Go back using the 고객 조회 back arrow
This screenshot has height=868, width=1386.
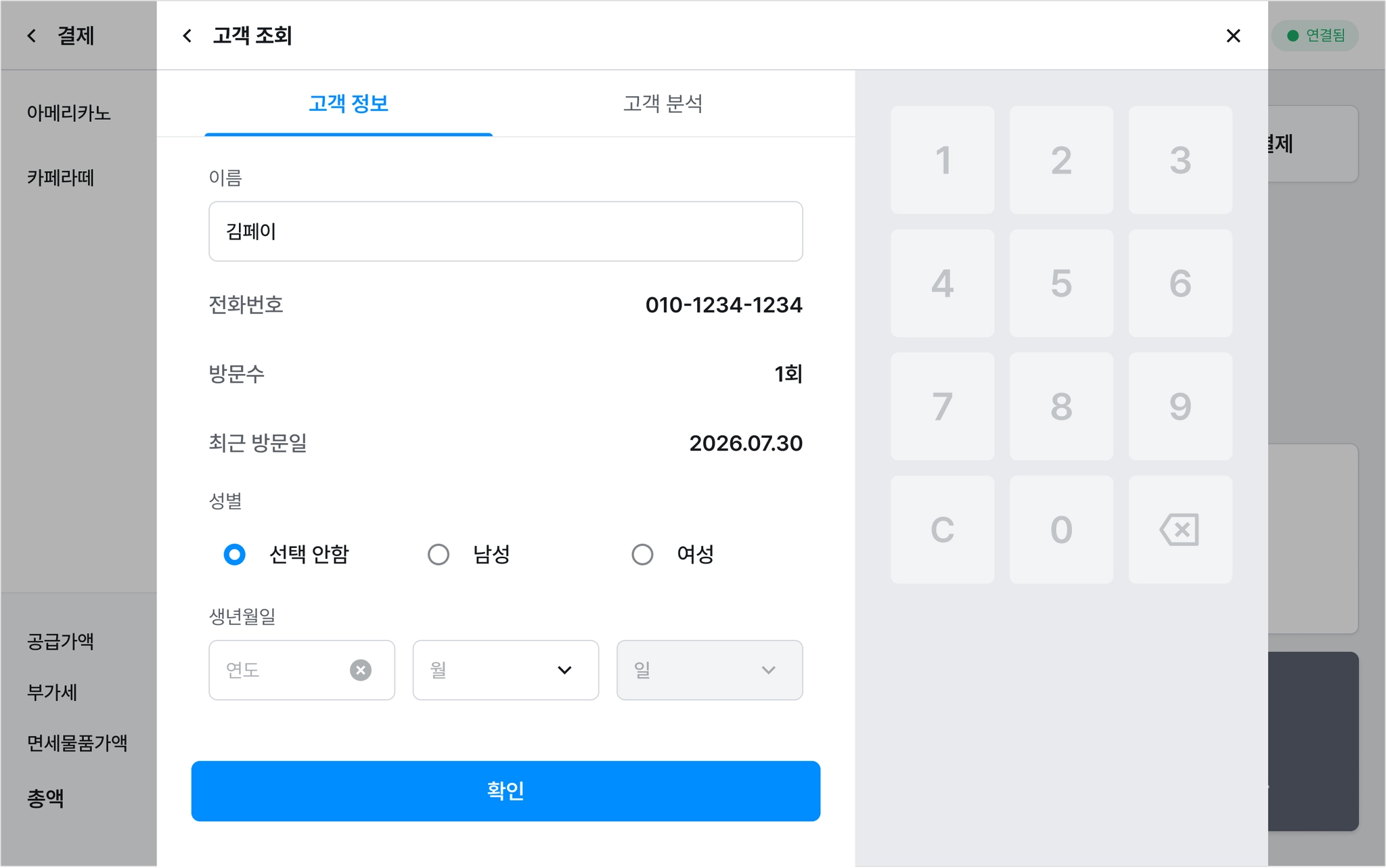point(187,36)
